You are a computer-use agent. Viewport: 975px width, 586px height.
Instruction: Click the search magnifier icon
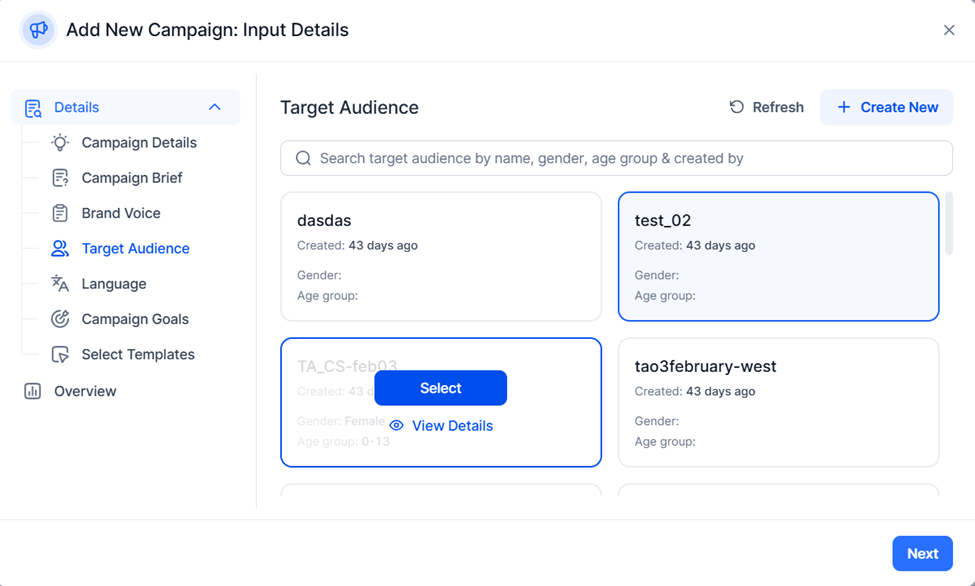tap(303, 158)
